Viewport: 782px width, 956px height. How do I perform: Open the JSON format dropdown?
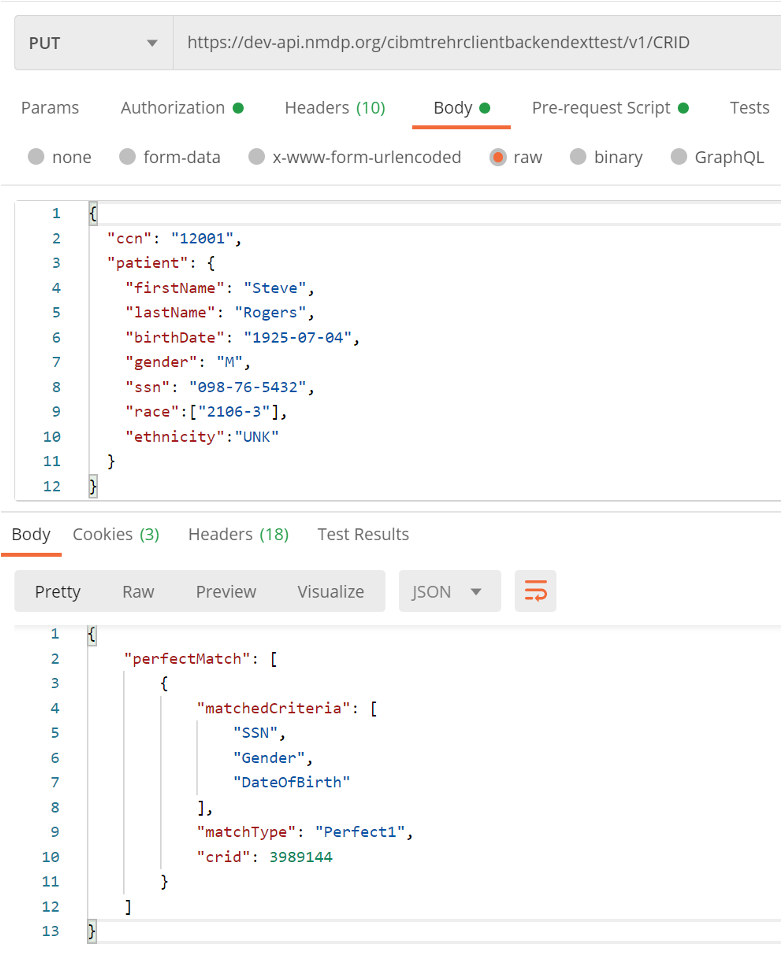pos(450,591)
